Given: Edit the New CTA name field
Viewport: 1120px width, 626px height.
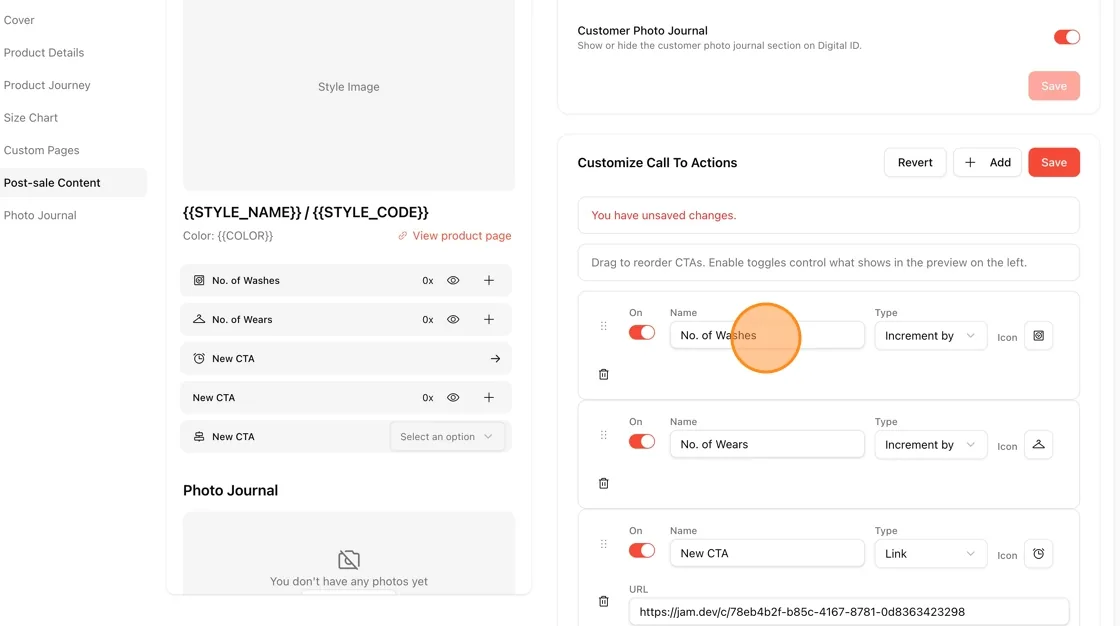Looking at the screenshot, I should click(767, 554).
